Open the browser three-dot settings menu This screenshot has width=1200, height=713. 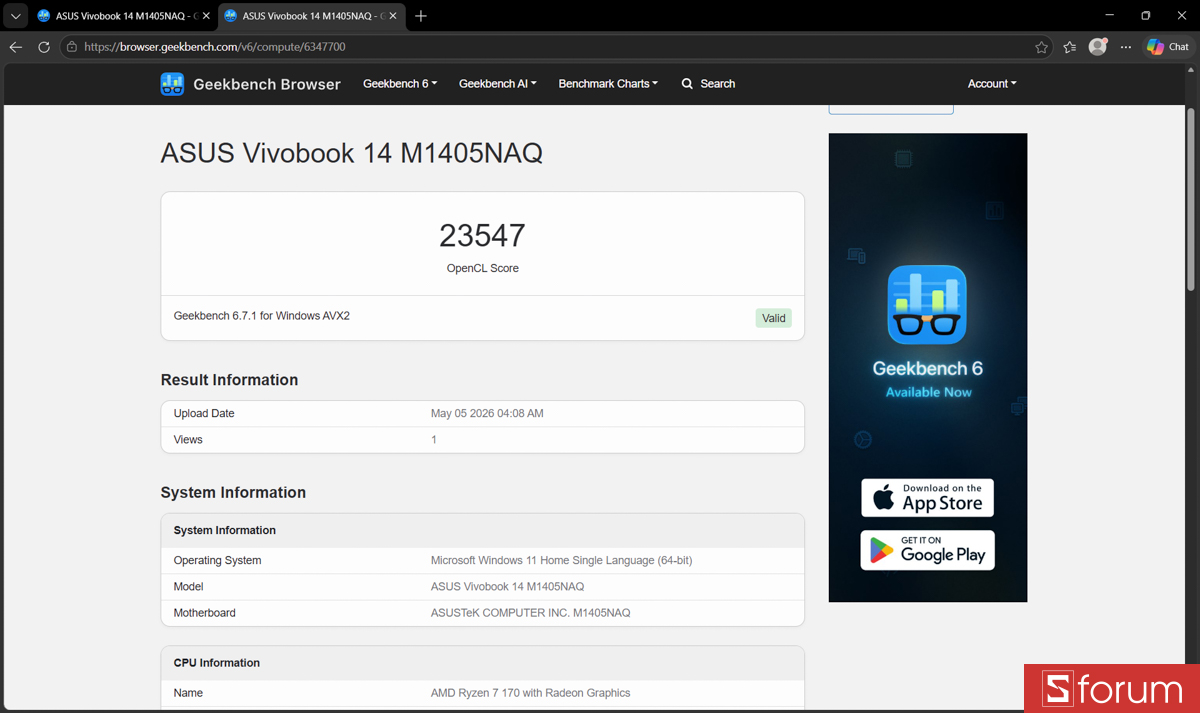[1126, 47]
